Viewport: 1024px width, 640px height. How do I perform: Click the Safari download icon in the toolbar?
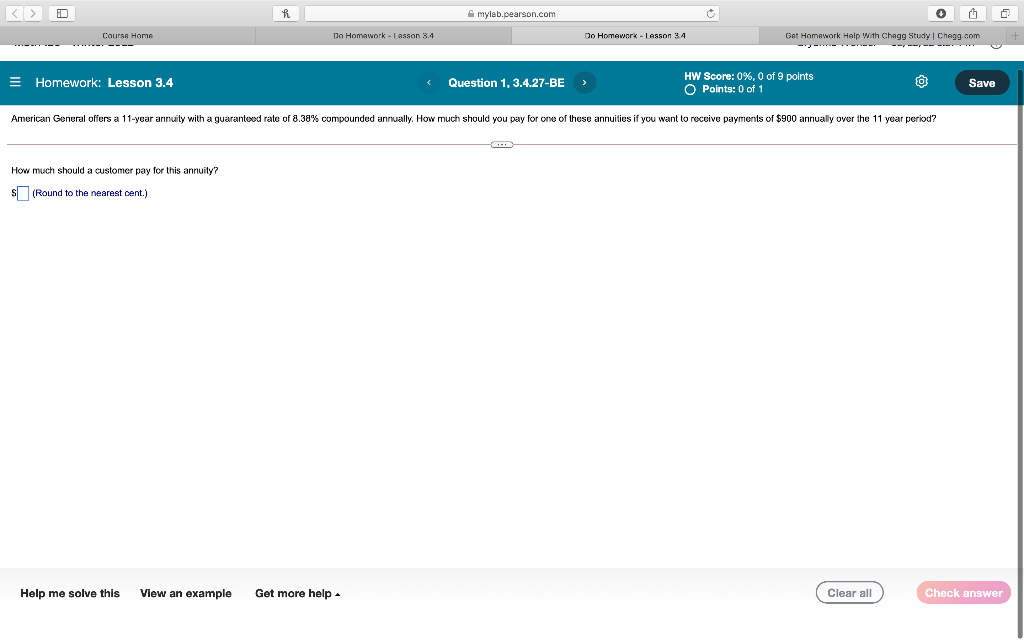pos(941,14)
